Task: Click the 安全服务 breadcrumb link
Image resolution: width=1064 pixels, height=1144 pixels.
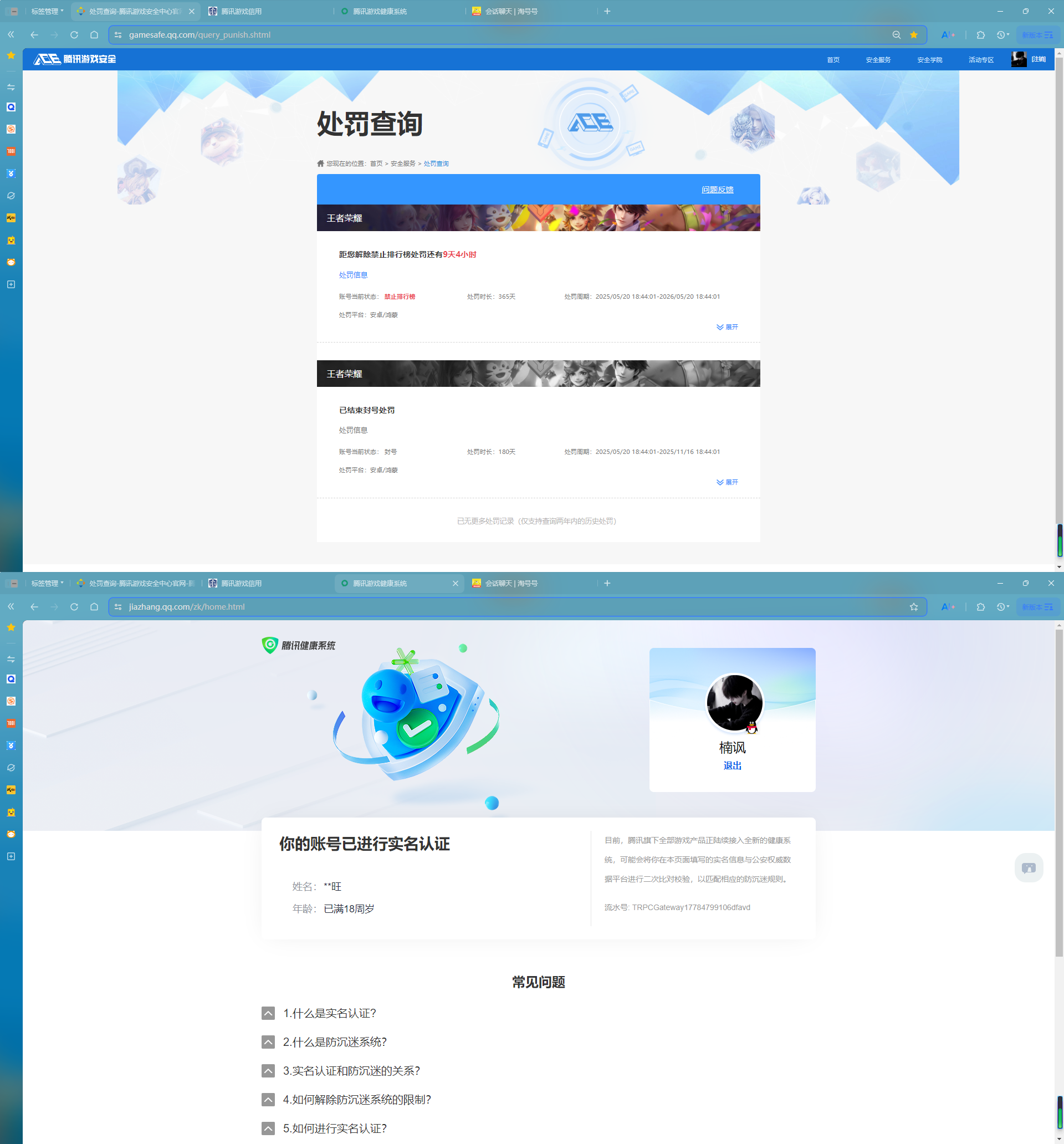Action: coord(403,164)
